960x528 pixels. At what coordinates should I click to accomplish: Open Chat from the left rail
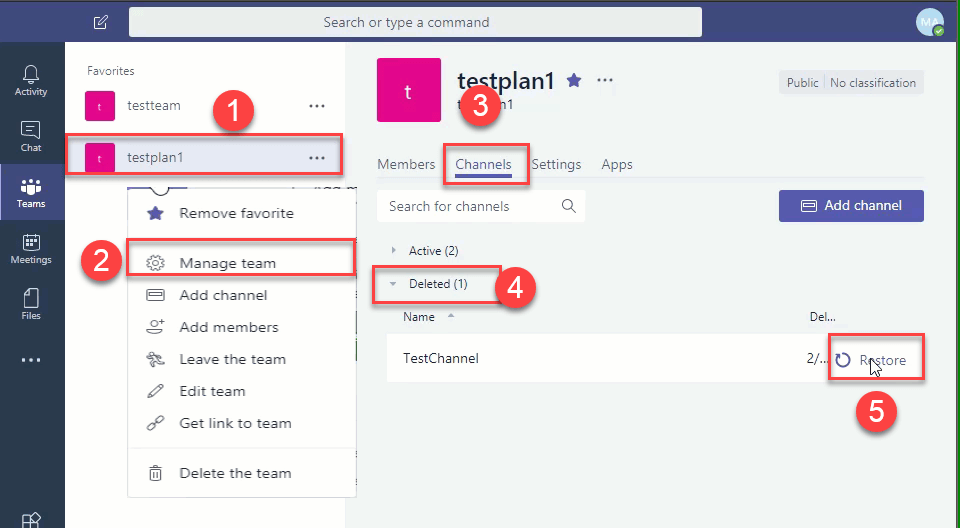click(31, 136)
